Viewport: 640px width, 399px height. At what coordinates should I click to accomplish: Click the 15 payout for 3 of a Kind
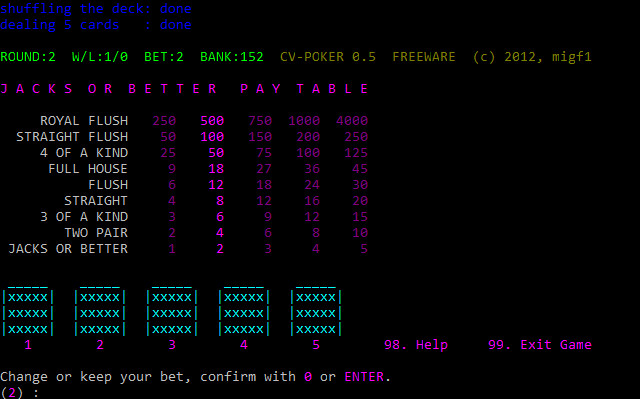[x=360, y=217]
